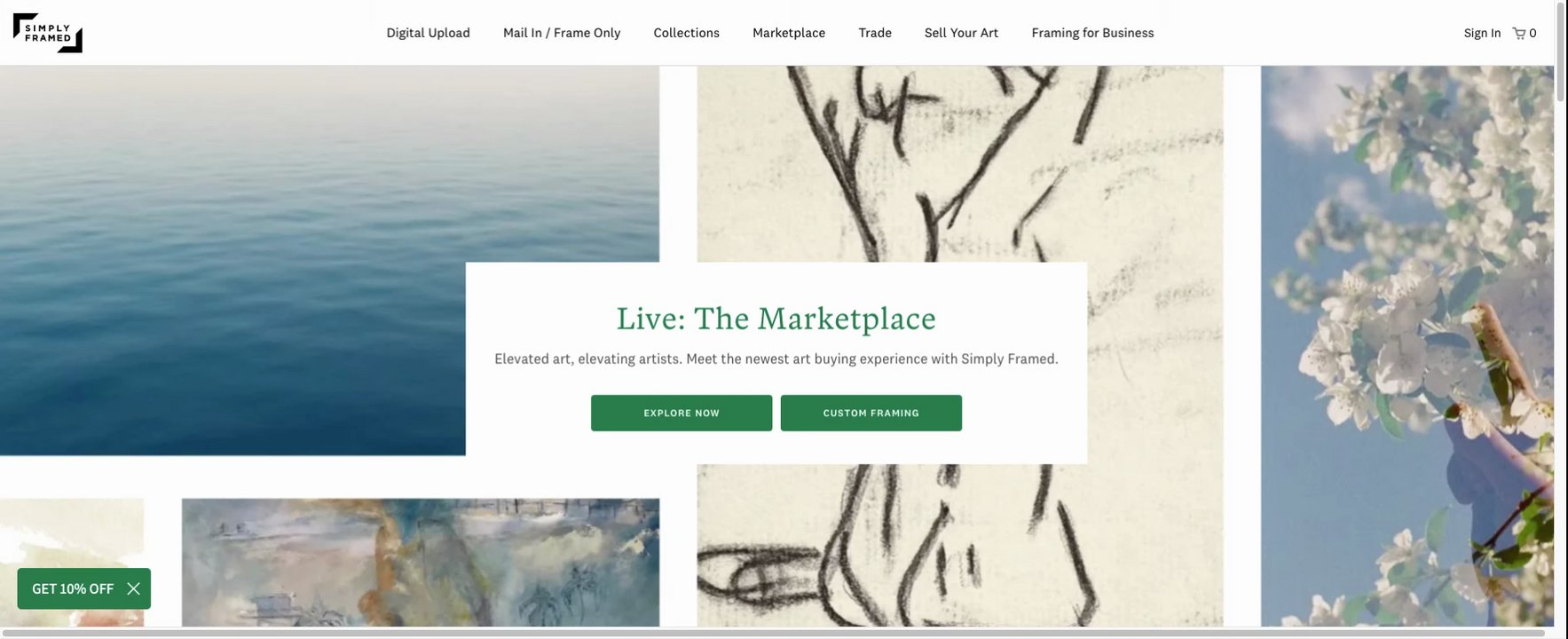Click the Simply Framed logo
This screenshot has height=639, width=1568.
tap(48, 33)
